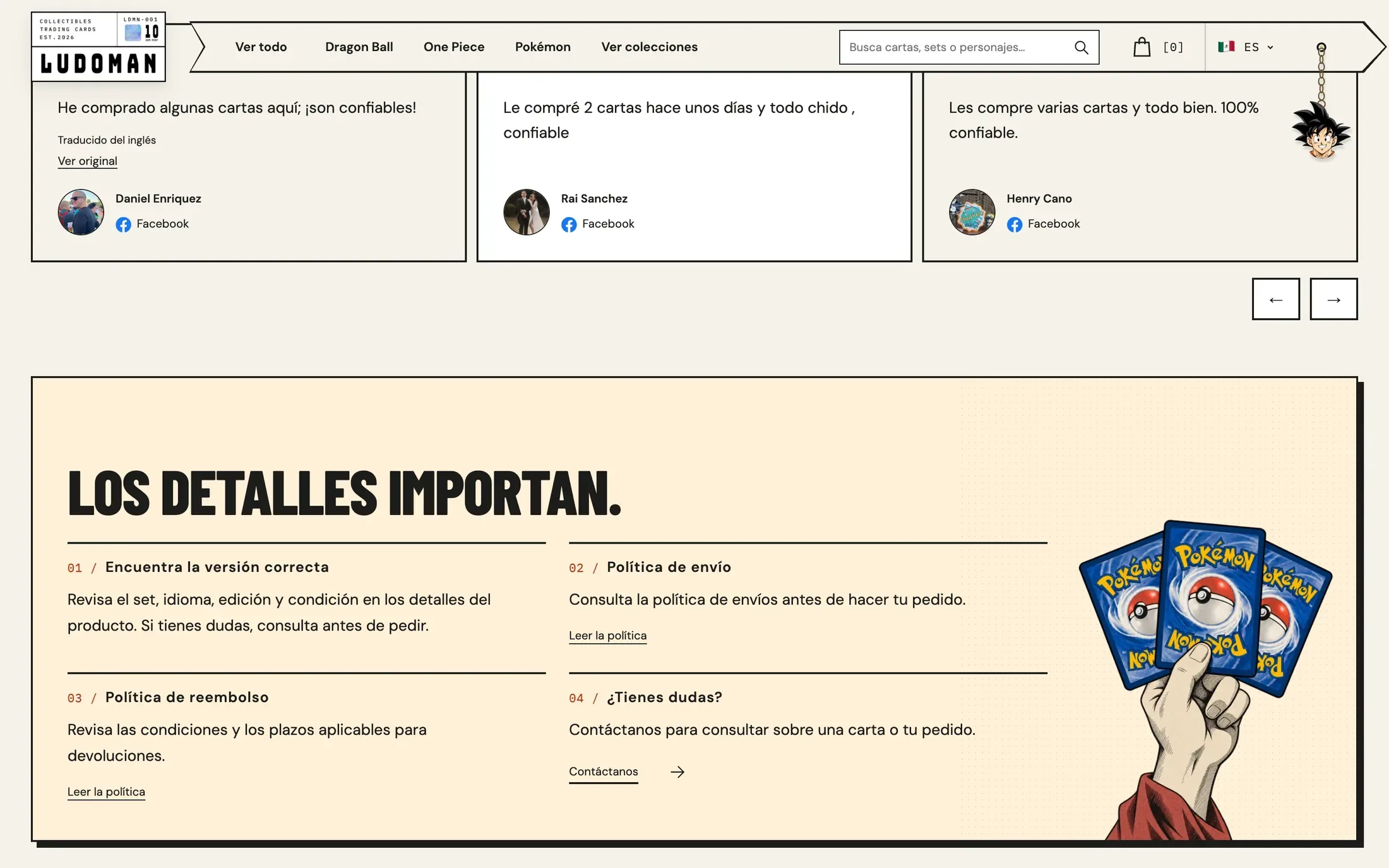The image size is (1389, 868).
Task: Open the Dragon Ball menu item
Action: point(359,47)
